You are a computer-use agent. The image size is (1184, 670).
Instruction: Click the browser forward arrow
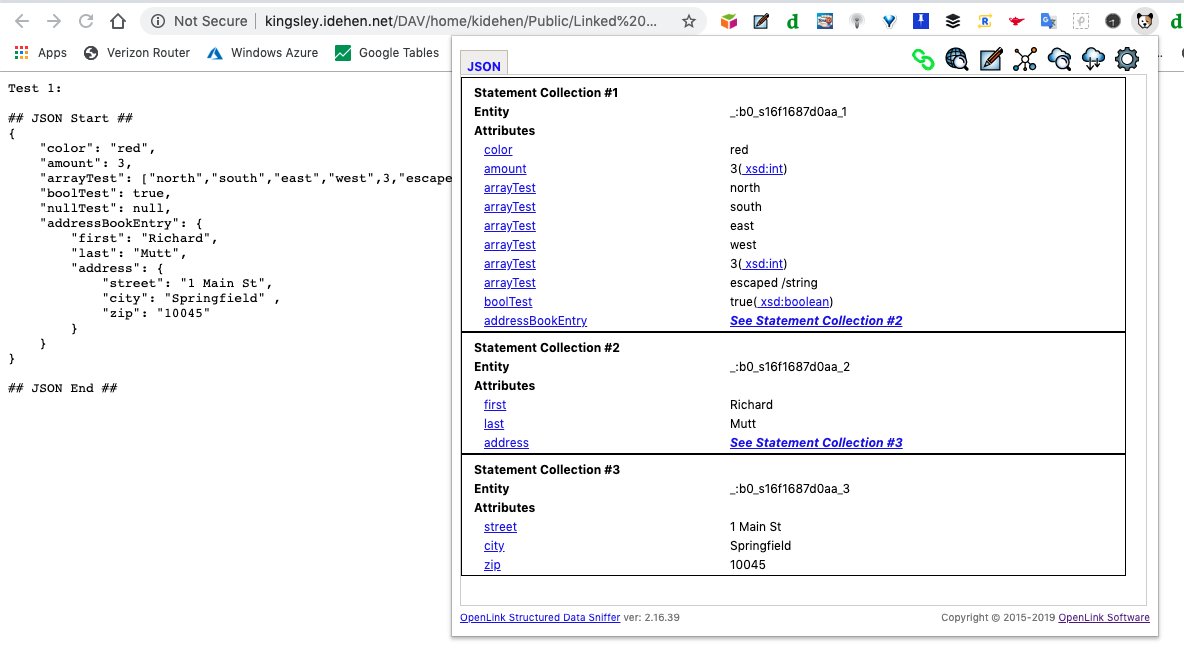[x=54, y=21]
